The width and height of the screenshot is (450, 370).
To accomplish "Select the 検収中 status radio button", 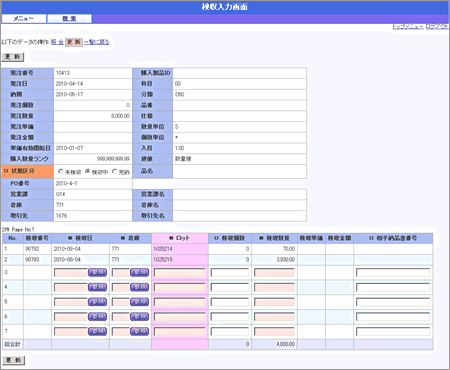I will pyautogui.click(x=88, y=171).
